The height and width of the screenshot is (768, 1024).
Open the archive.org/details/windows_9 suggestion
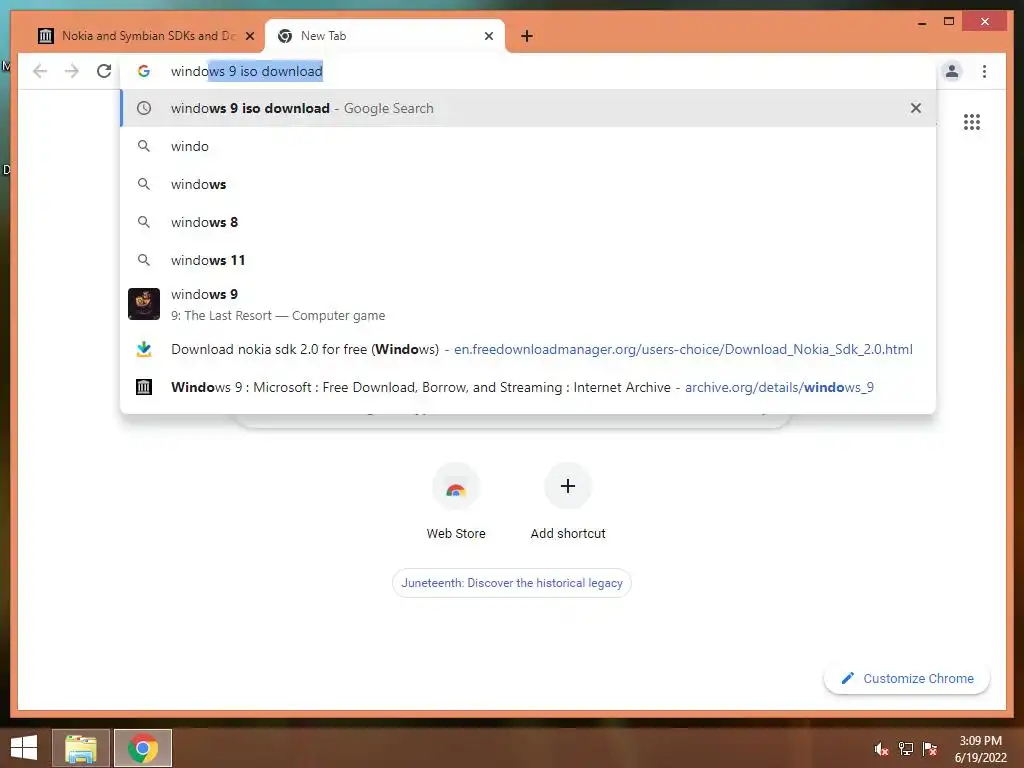tap(528, 387)
